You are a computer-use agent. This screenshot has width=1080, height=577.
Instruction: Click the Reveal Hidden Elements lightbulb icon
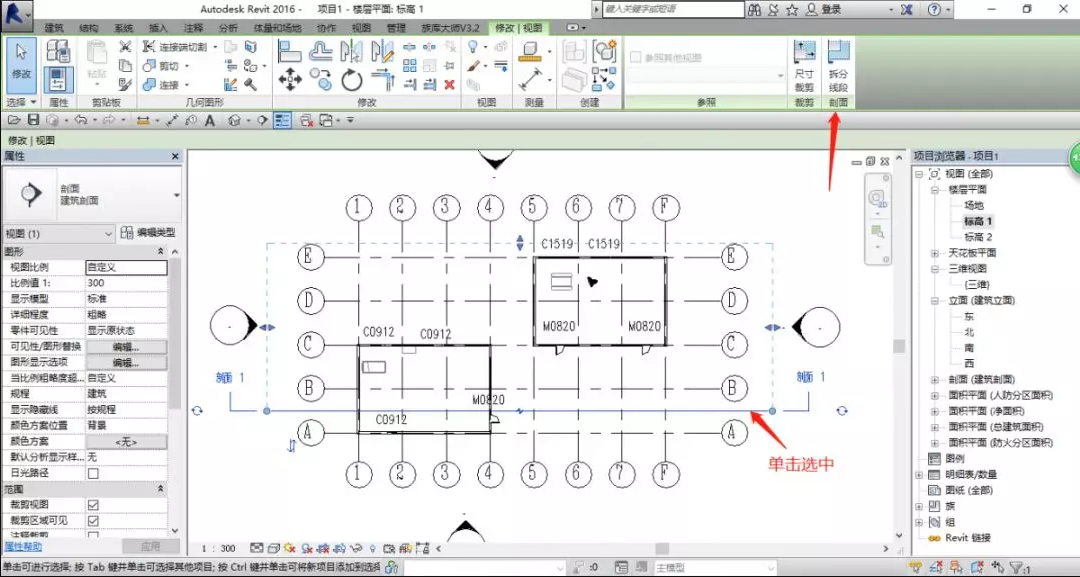click(x=373, y=549)
